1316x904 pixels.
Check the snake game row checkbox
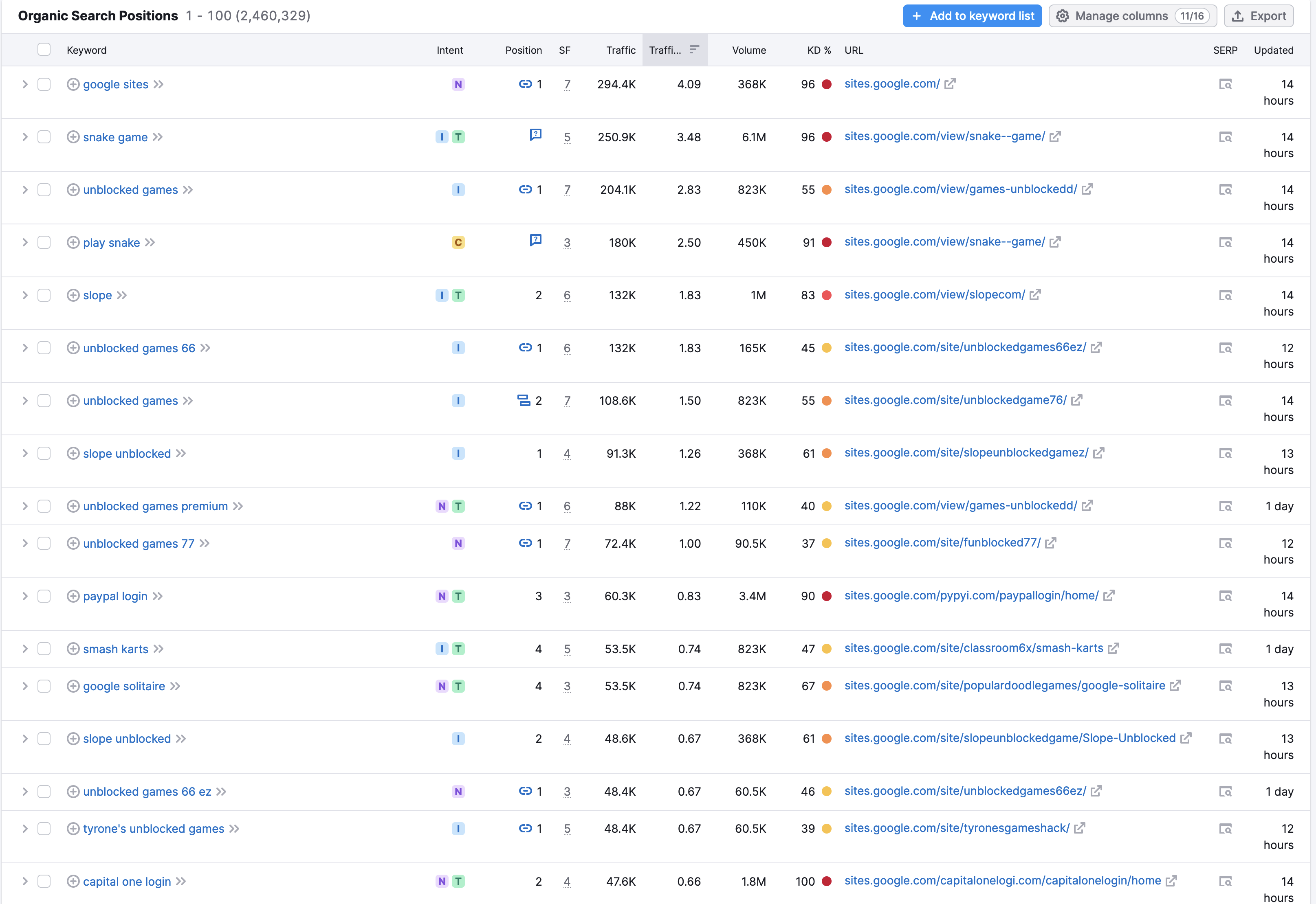[44, 137]
